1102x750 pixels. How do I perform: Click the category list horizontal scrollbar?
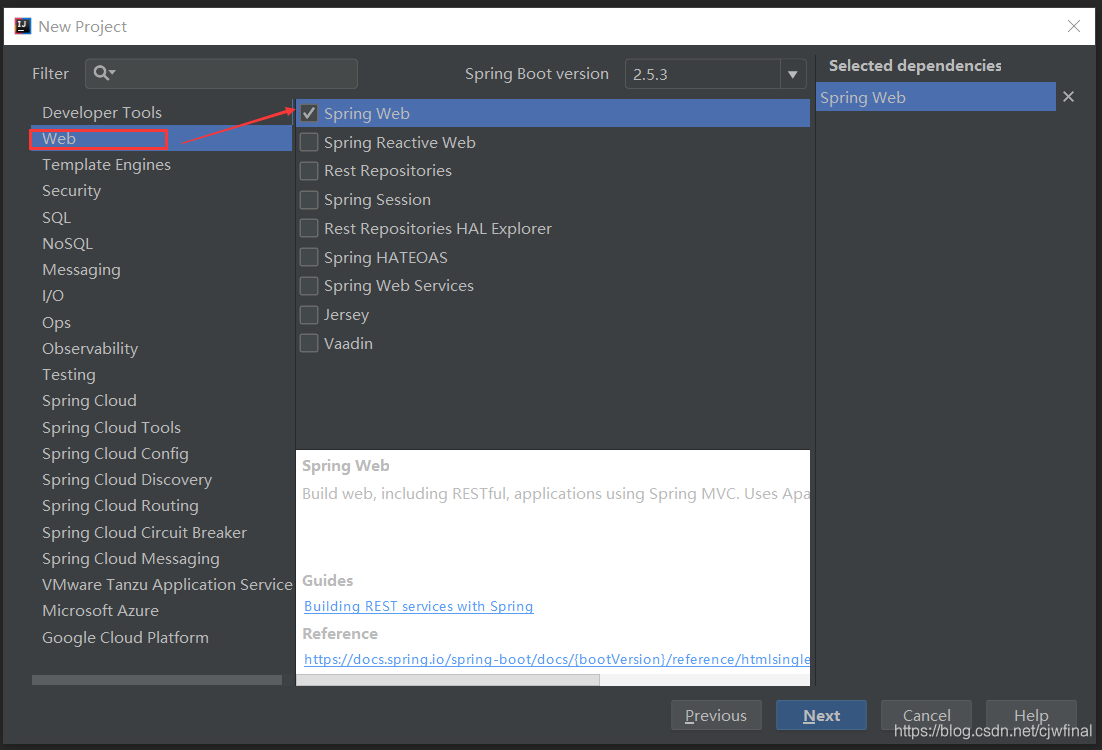click(157, 680)
